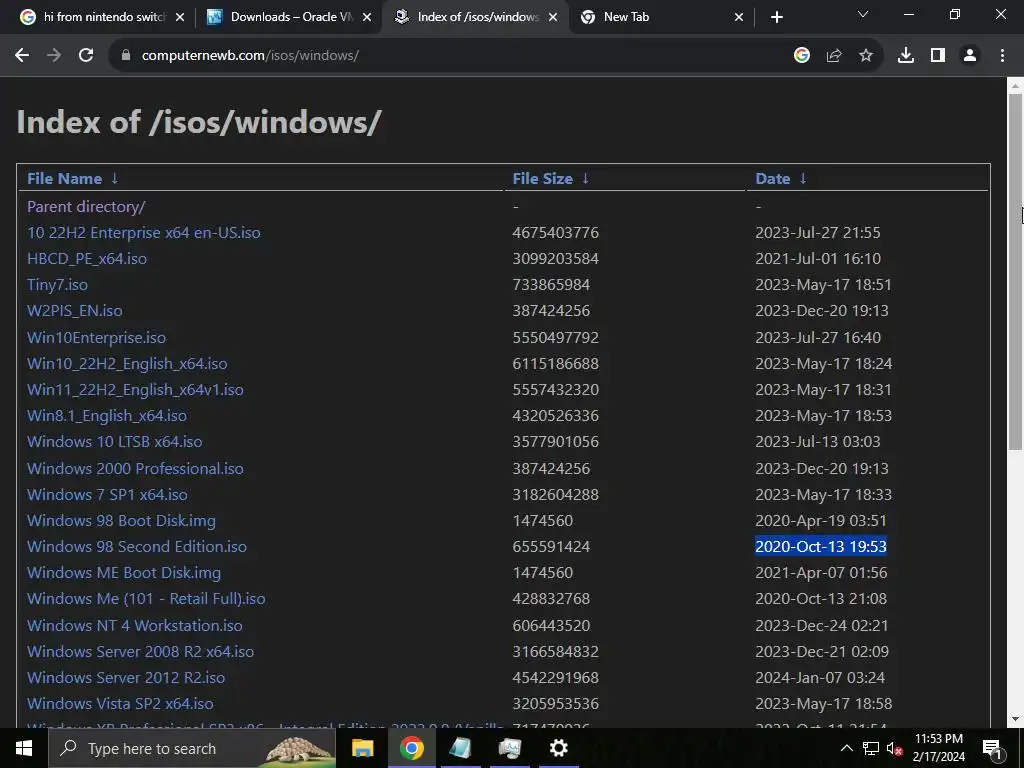Download Windows Me (101 - Retail Full).iso
Image resolution: width=1024 pixels, height=768 pixels.
click(146, 599)
